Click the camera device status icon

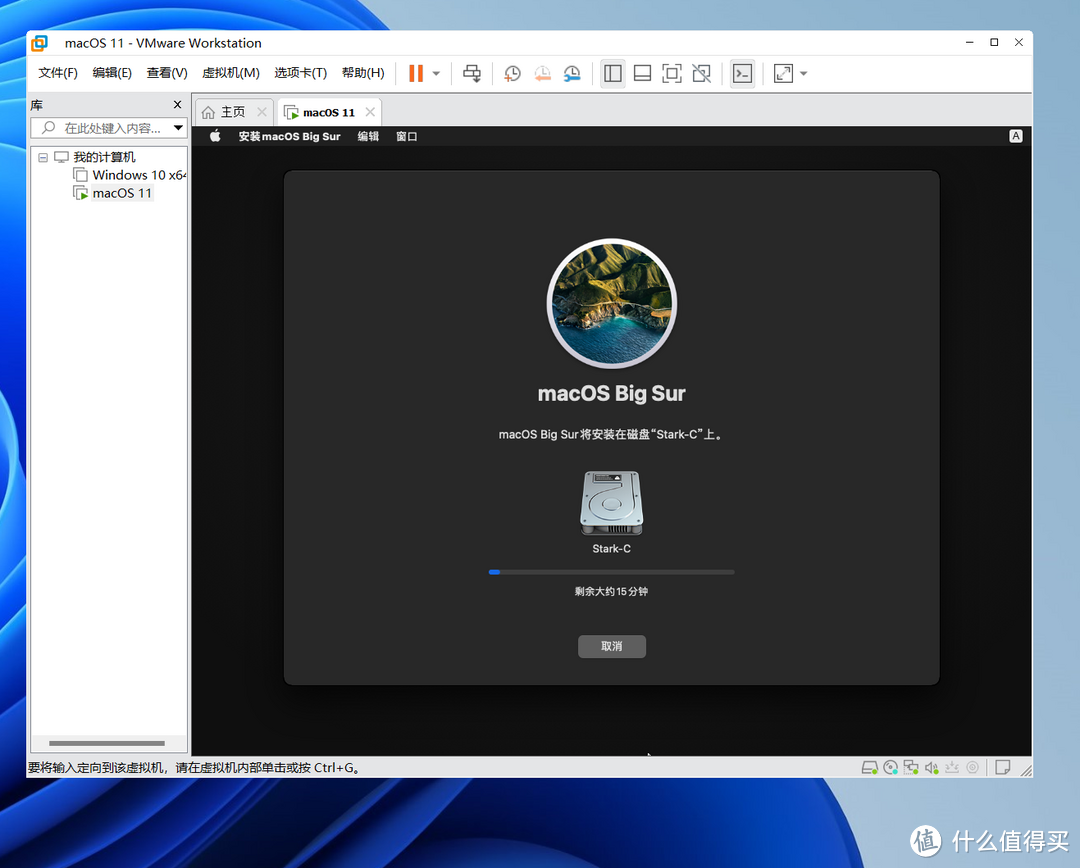[x=973, y=767]
